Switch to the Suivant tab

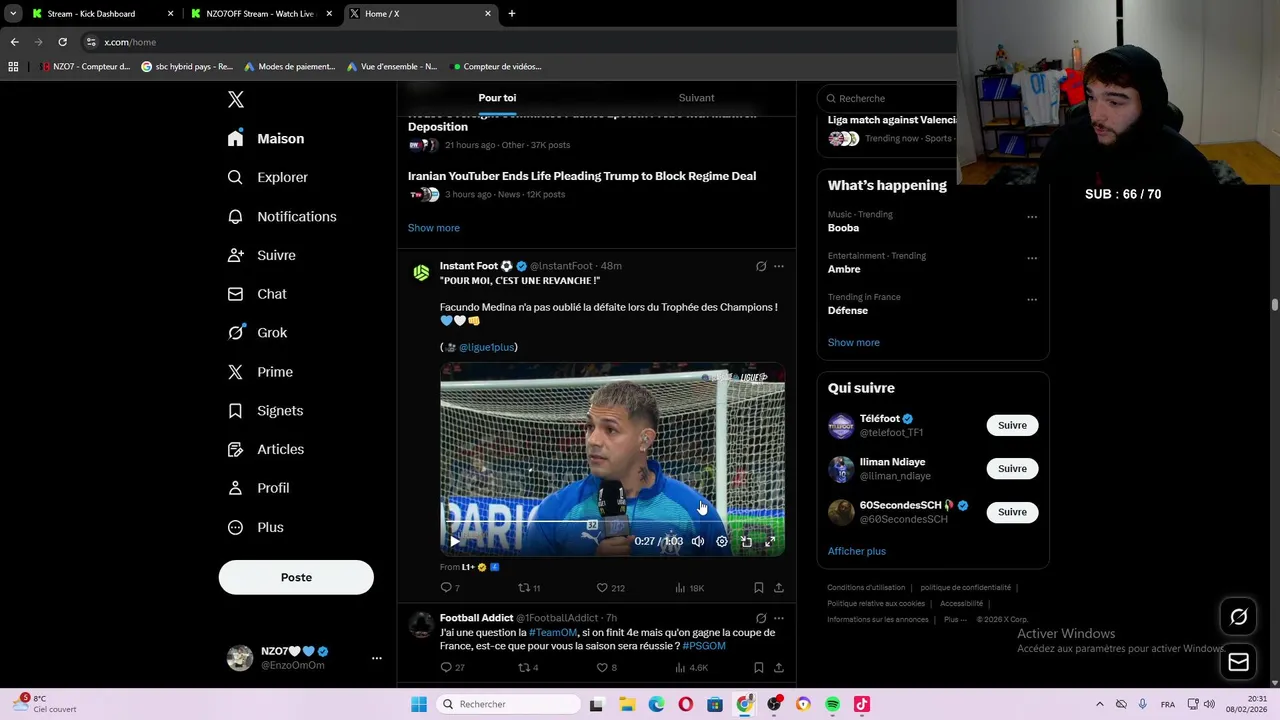click(x=696, y=98)
